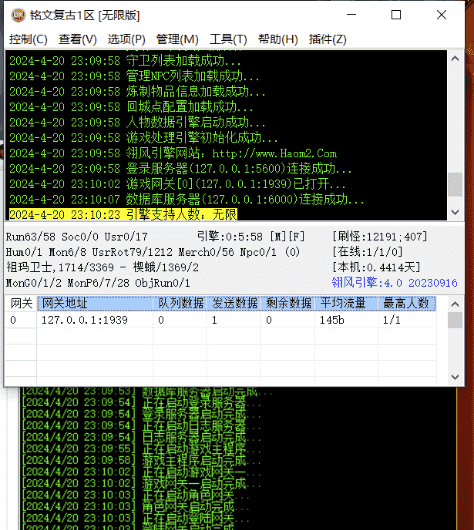Open the 插件(Z) menu
The width and height of the screenshot is (474, 530).
tap(327, 39)
